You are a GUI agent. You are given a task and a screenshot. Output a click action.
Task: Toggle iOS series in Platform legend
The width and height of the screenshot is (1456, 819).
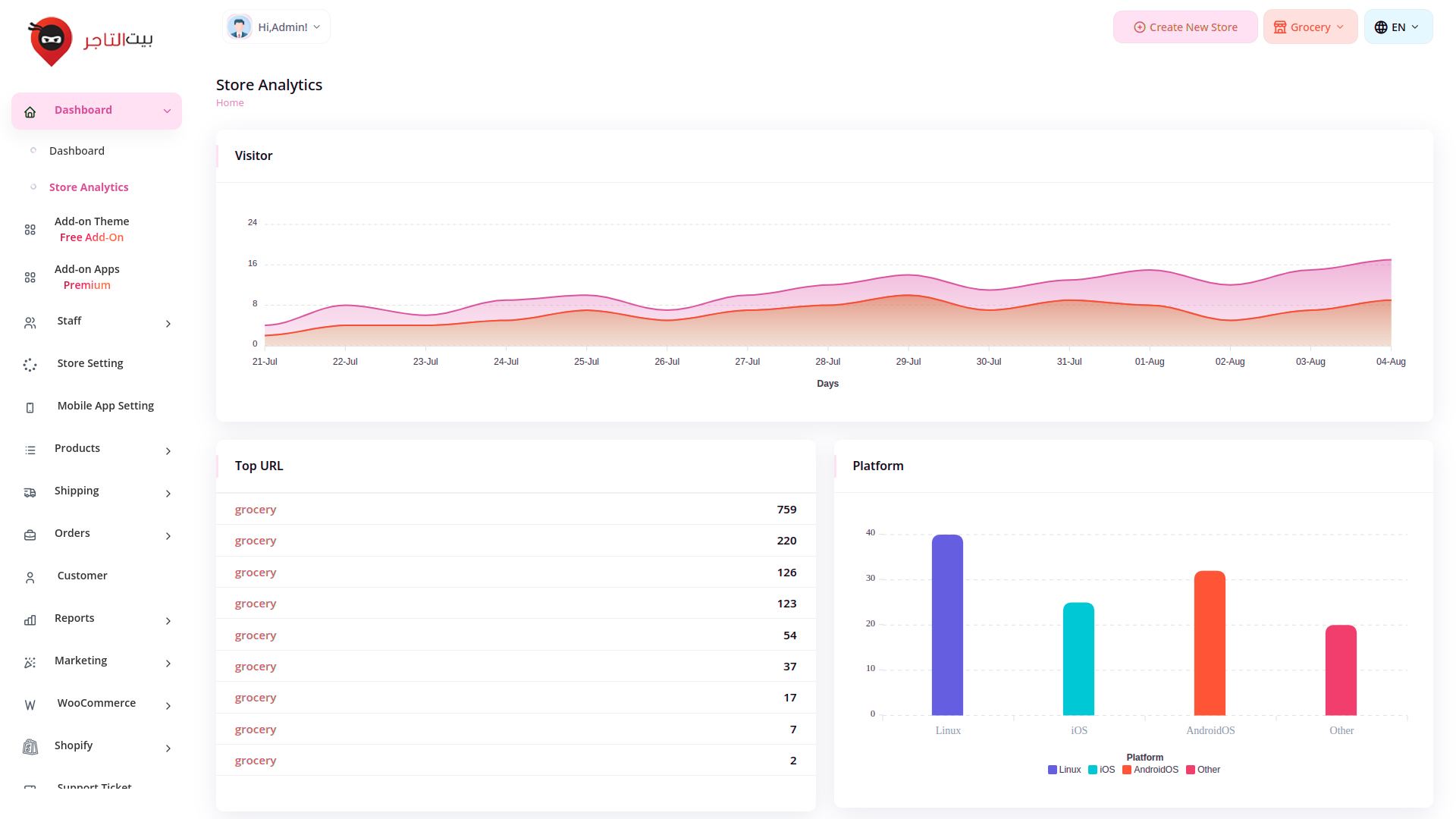tap(1102, 770)
